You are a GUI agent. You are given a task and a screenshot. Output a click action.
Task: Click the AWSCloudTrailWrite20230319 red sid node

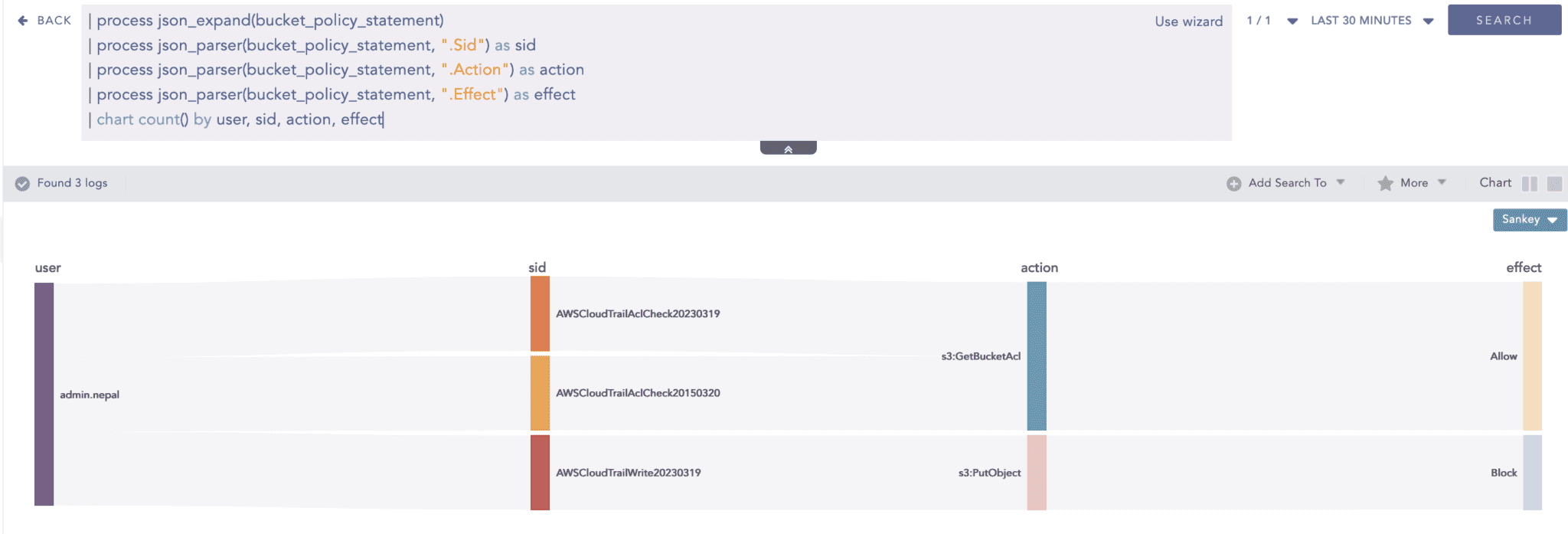pos(540,473)
